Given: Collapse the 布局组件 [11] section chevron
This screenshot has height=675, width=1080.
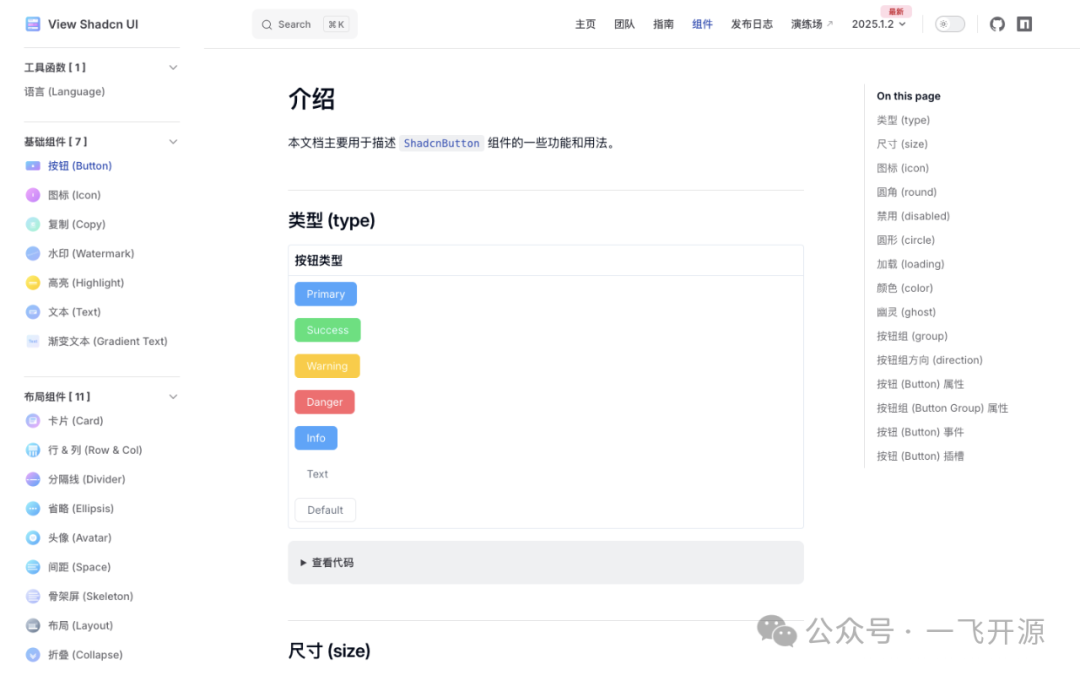Looking at the screenshot, I should click(173, 397).
